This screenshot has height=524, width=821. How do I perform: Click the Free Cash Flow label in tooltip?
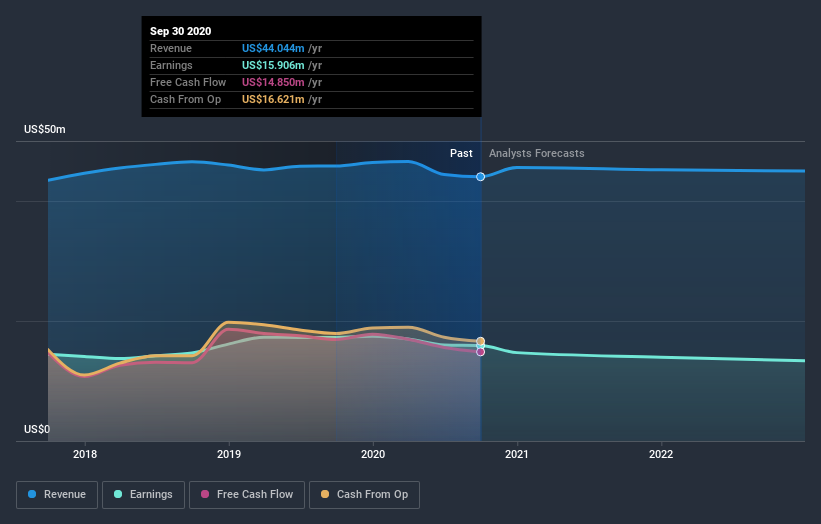coord(188,82)
